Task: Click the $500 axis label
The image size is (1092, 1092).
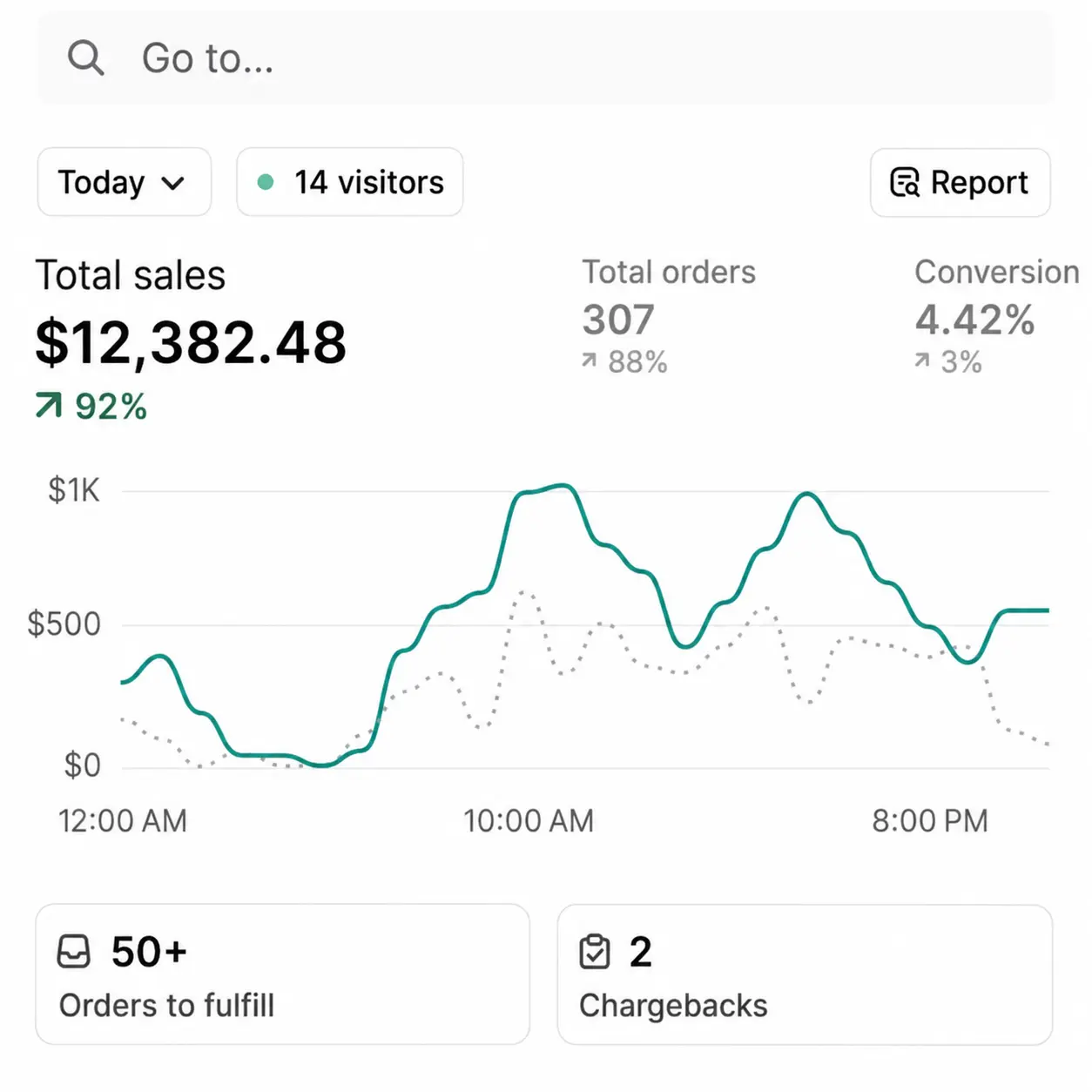Action: [x=64, y=624]
